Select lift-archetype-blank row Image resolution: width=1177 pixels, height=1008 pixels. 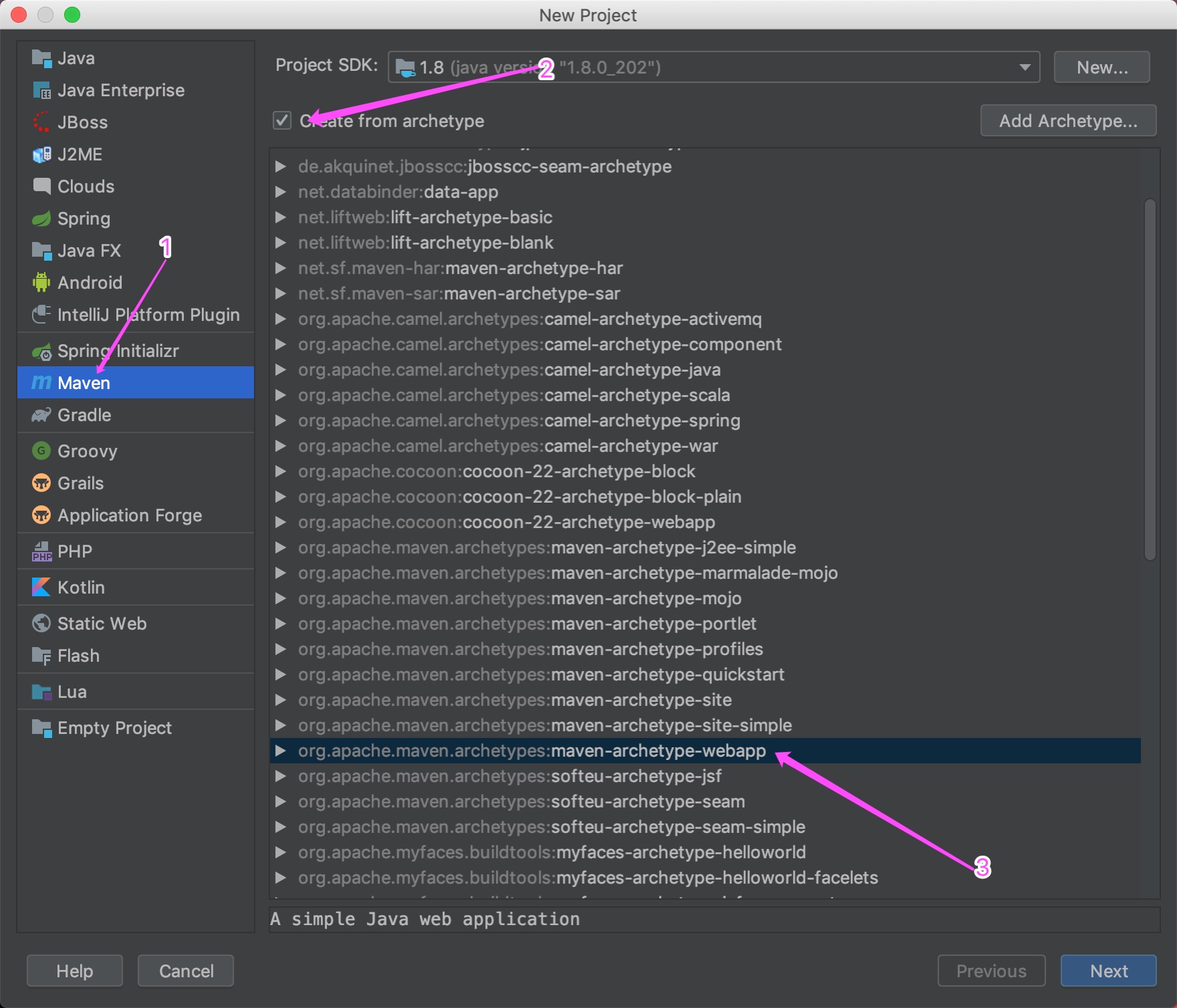point(705,243)
